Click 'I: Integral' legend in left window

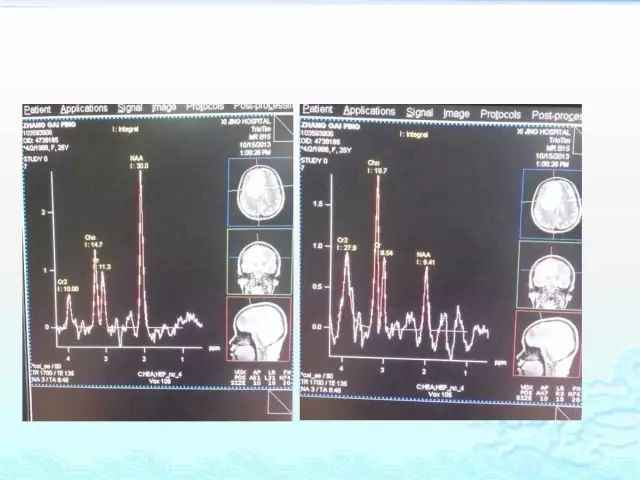(125, 129)
